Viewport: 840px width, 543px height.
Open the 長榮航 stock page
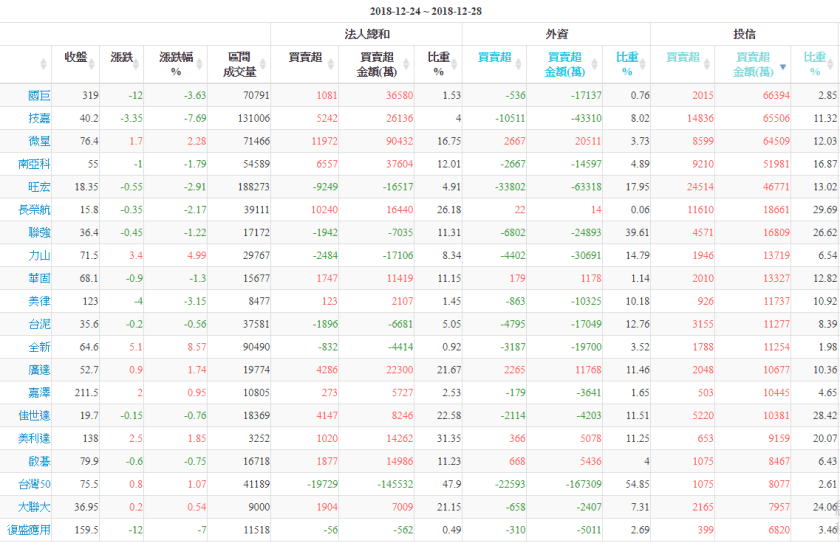[x=34, y=209]
